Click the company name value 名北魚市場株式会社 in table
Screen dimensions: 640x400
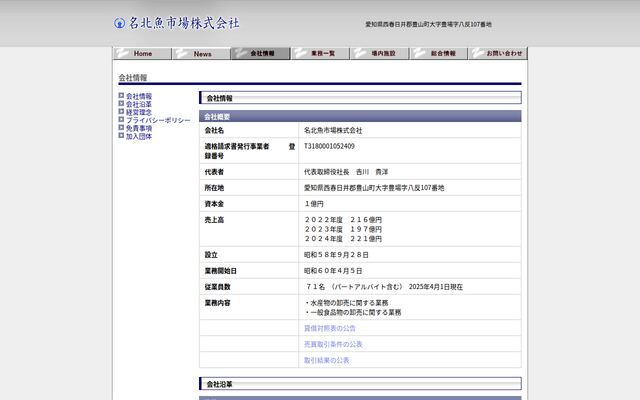[333, 130]
